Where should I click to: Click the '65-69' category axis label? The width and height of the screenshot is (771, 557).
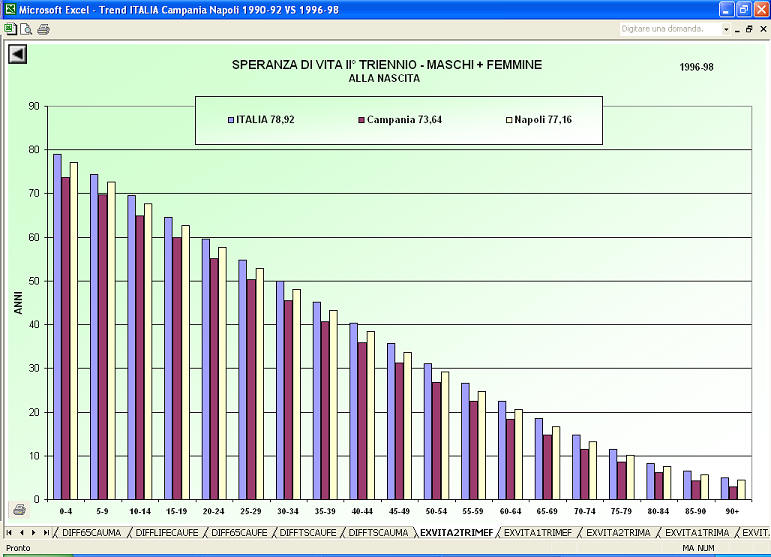[547, 511]
